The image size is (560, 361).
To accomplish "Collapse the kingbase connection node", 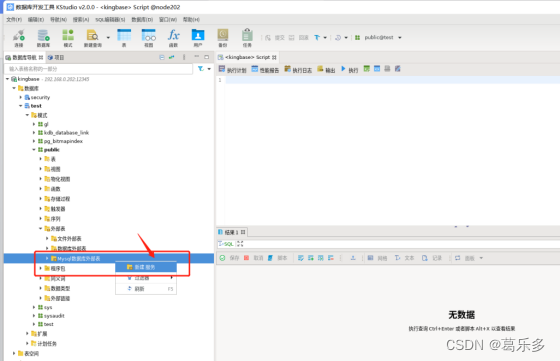I will pyautogui.click(x=8, y=79).
